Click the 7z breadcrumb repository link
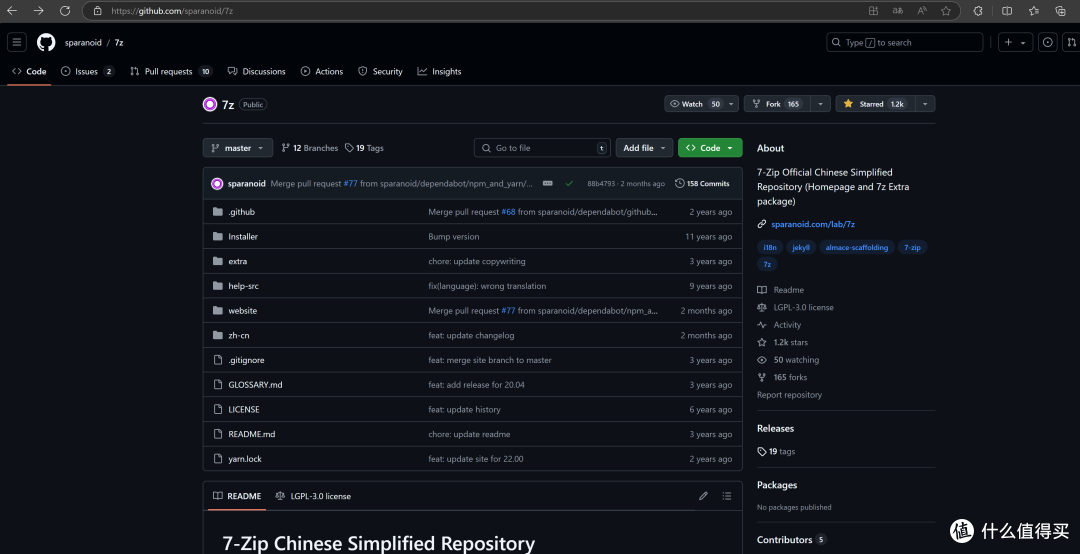 pyautogui.click(x=119, y=43)
